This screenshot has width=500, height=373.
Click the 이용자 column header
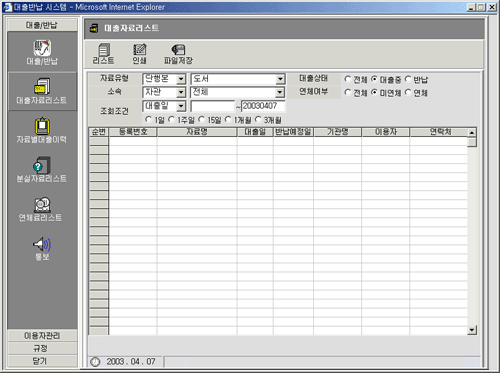pos(386,132)
